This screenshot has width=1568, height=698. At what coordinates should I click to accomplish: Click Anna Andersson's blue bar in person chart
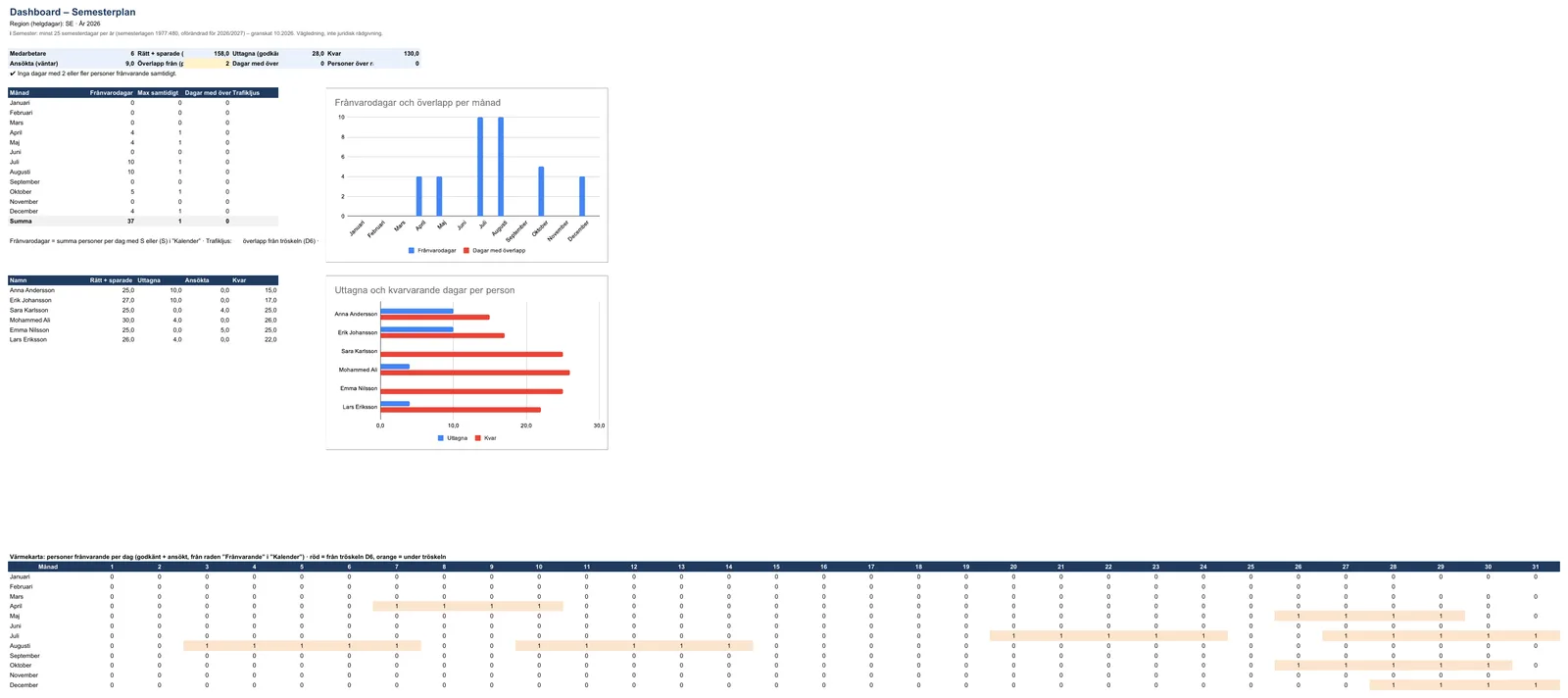(416, 311)
